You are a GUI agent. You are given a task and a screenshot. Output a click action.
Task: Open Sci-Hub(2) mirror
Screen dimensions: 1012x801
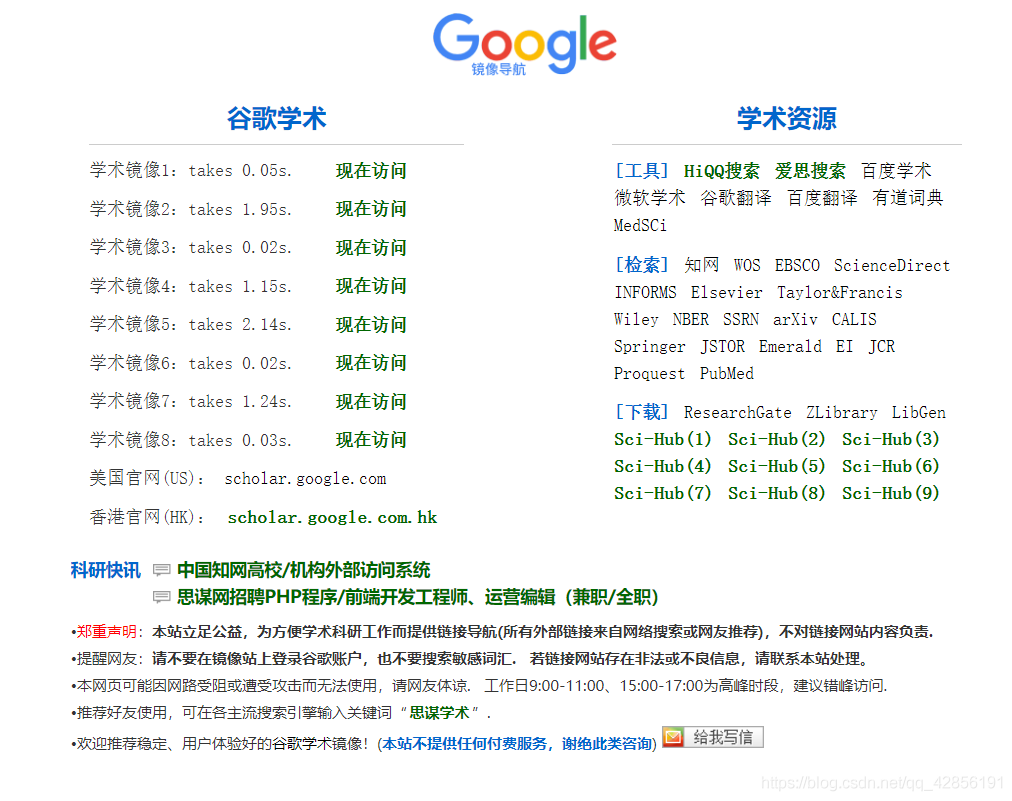(x=777, y=440)
